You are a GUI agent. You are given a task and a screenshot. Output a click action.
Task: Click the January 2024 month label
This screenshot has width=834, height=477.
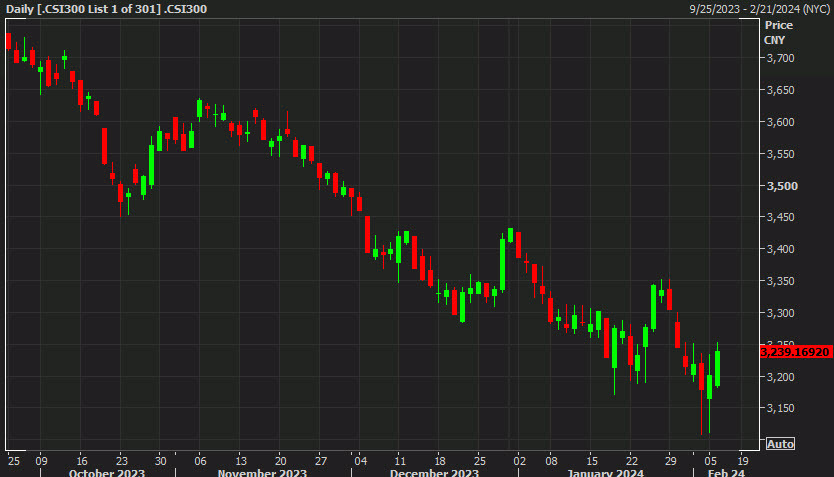coord(605,472)
